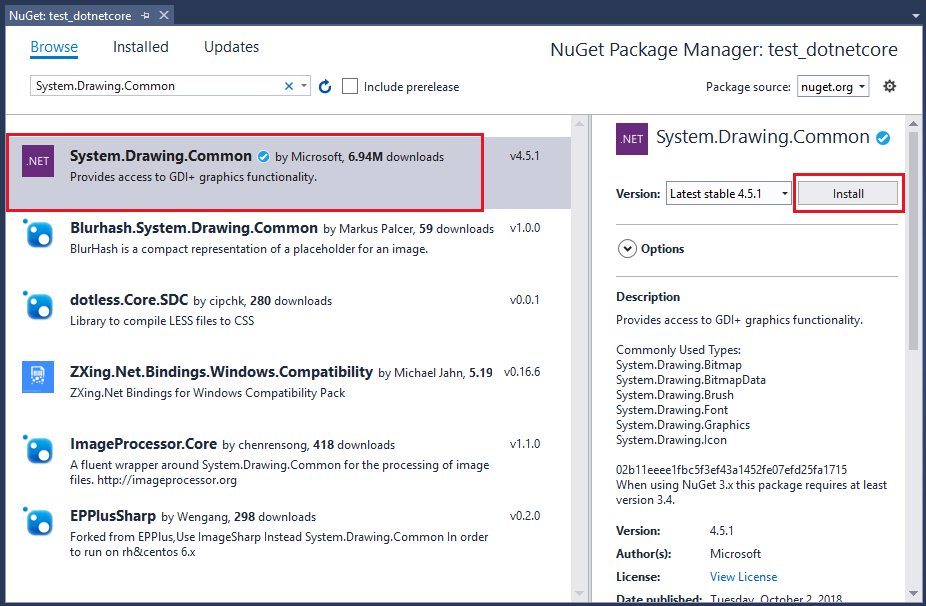Viewport: 926px width, 606px height.
Task: Click the Install button
Action: [848, 193]
